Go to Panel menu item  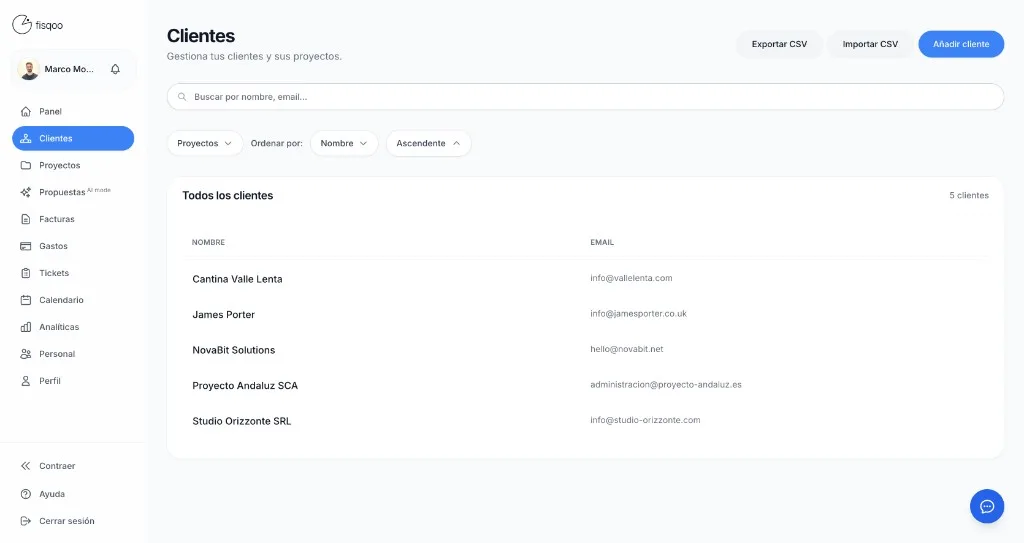(73, 111)
